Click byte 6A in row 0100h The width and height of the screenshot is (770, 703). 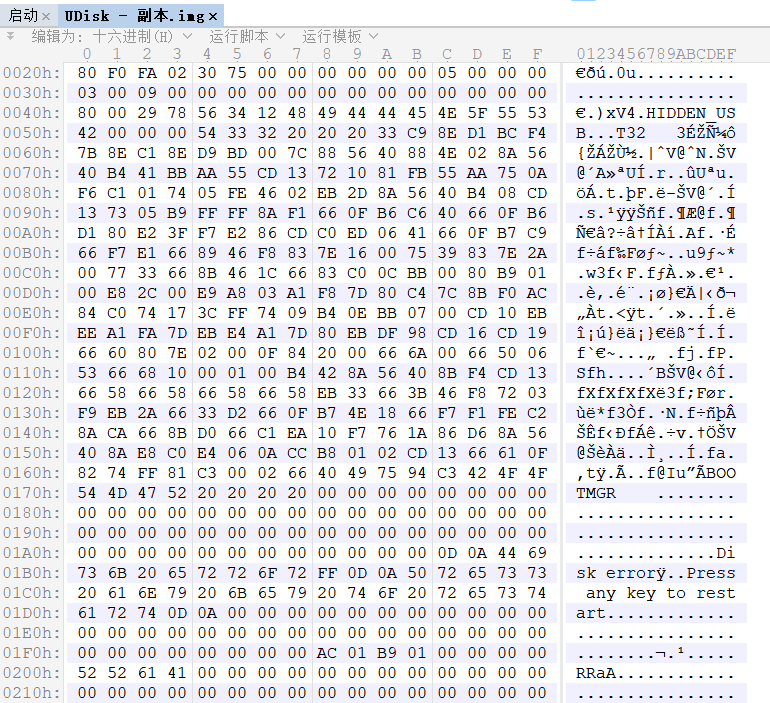pos(417,352)
